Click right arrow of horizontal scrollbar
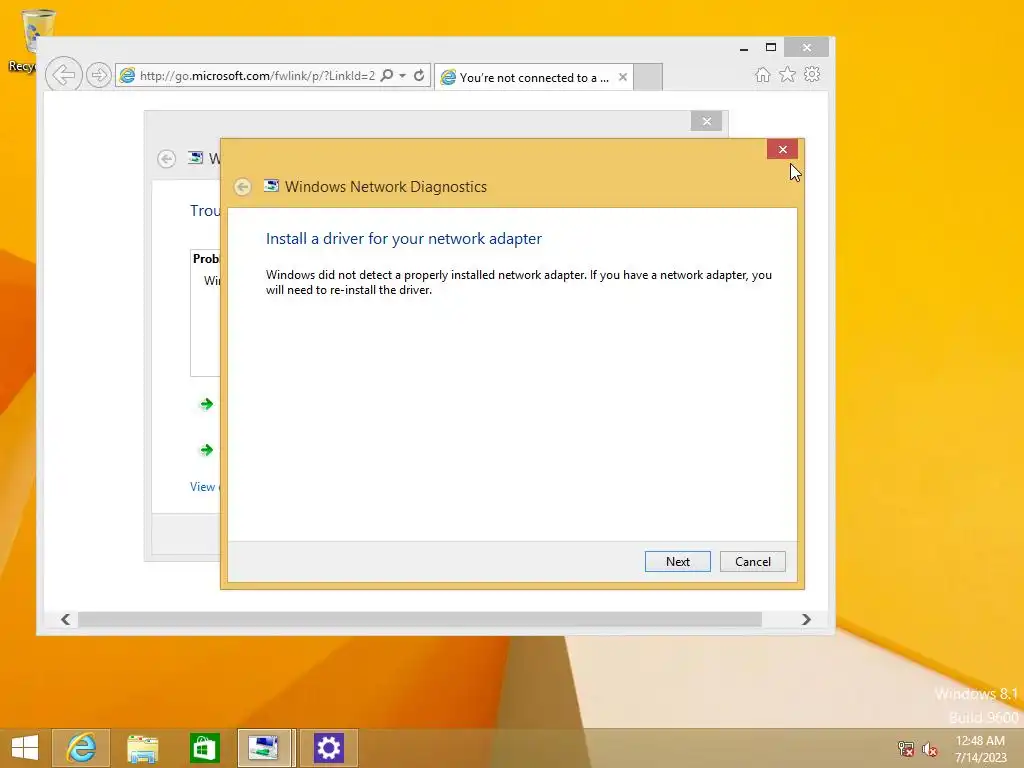The height and width of the screenshot is (768, 1024). click(806, 619)
